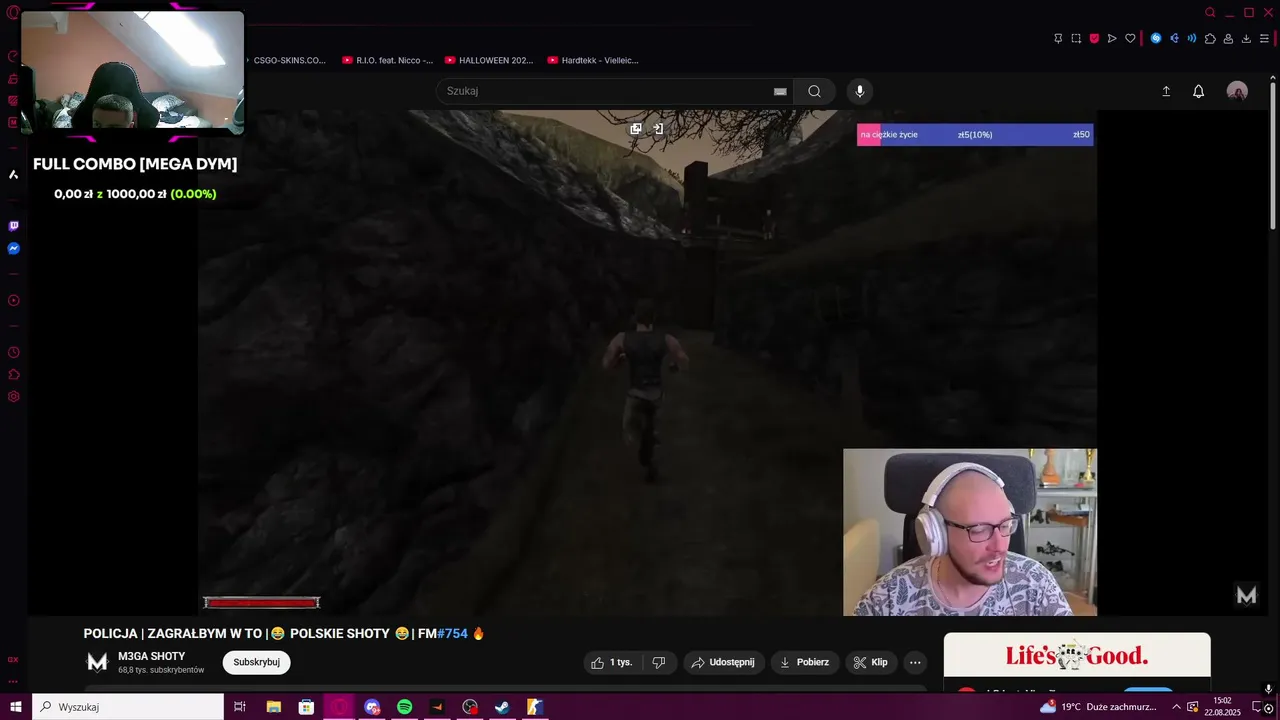This screenshot has width=1280, height=720.
Task: Click the microphone overlay icon above the taskbar
Action: 1269,689
